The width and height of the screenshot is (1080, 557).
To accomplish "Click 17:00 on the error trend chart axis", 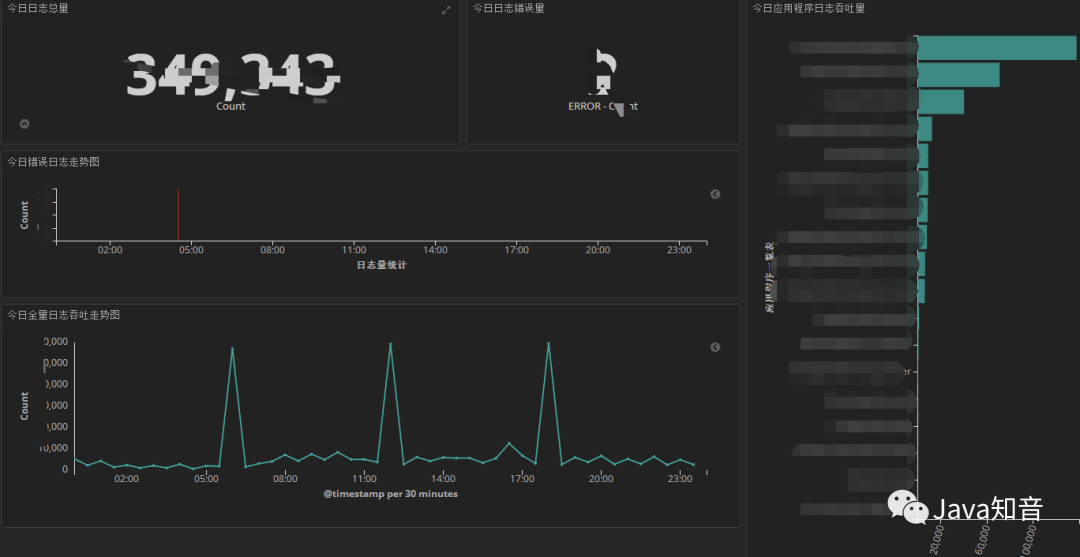I will point(517,250).
